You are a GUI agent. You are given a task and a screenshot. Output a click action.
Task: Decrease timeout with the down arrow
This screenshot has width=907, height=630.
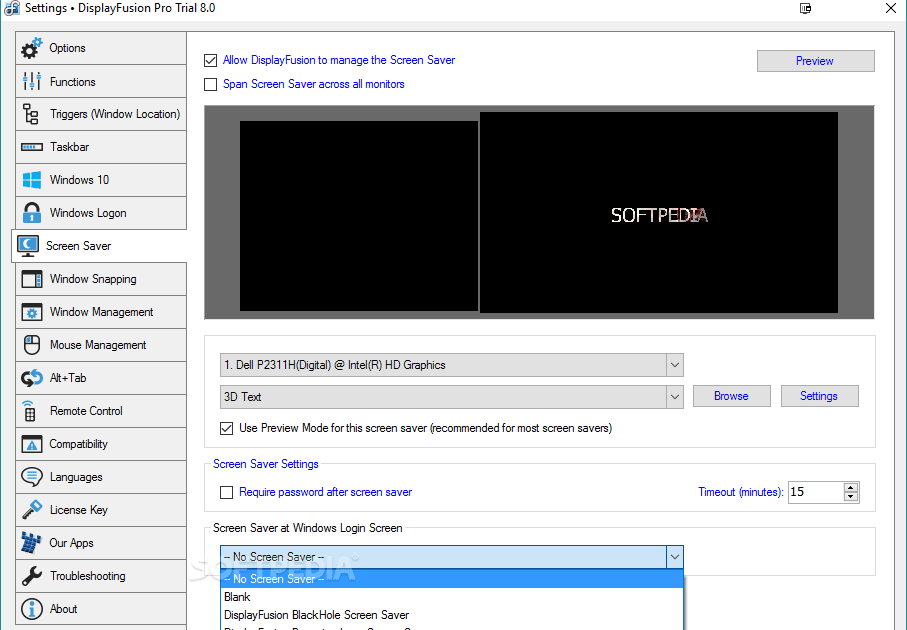[850, 498]
